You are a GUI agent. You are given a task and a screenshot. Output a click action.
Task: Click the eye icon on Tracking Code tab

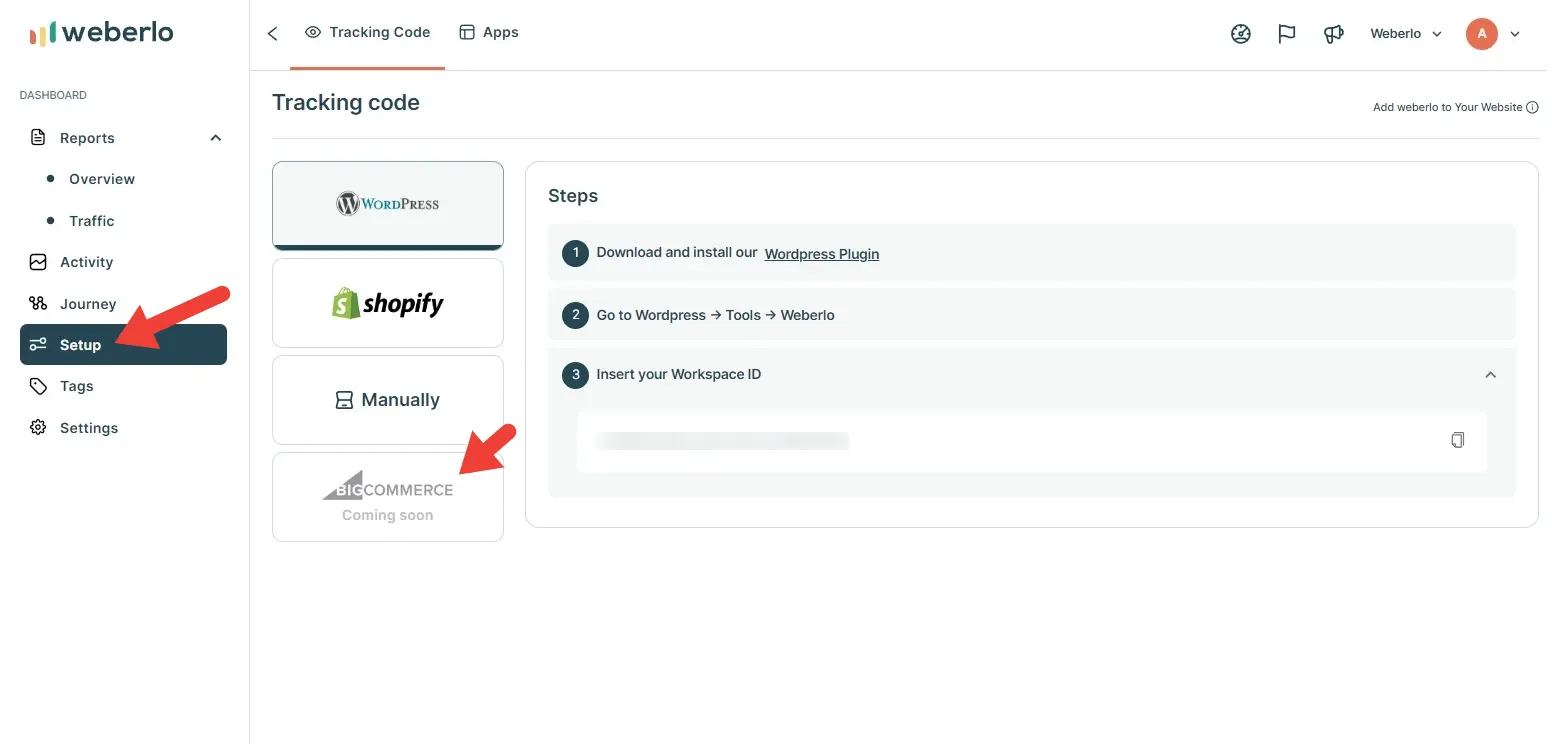click(313, 32)
